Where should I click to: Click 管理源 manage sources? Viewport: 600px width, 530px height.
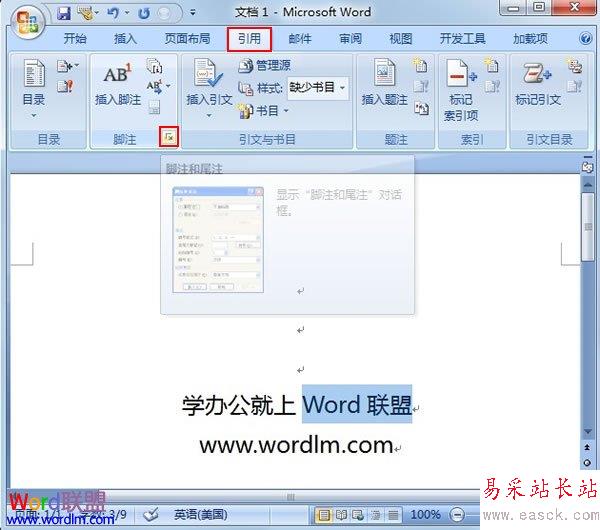click(x=264, y=65)
